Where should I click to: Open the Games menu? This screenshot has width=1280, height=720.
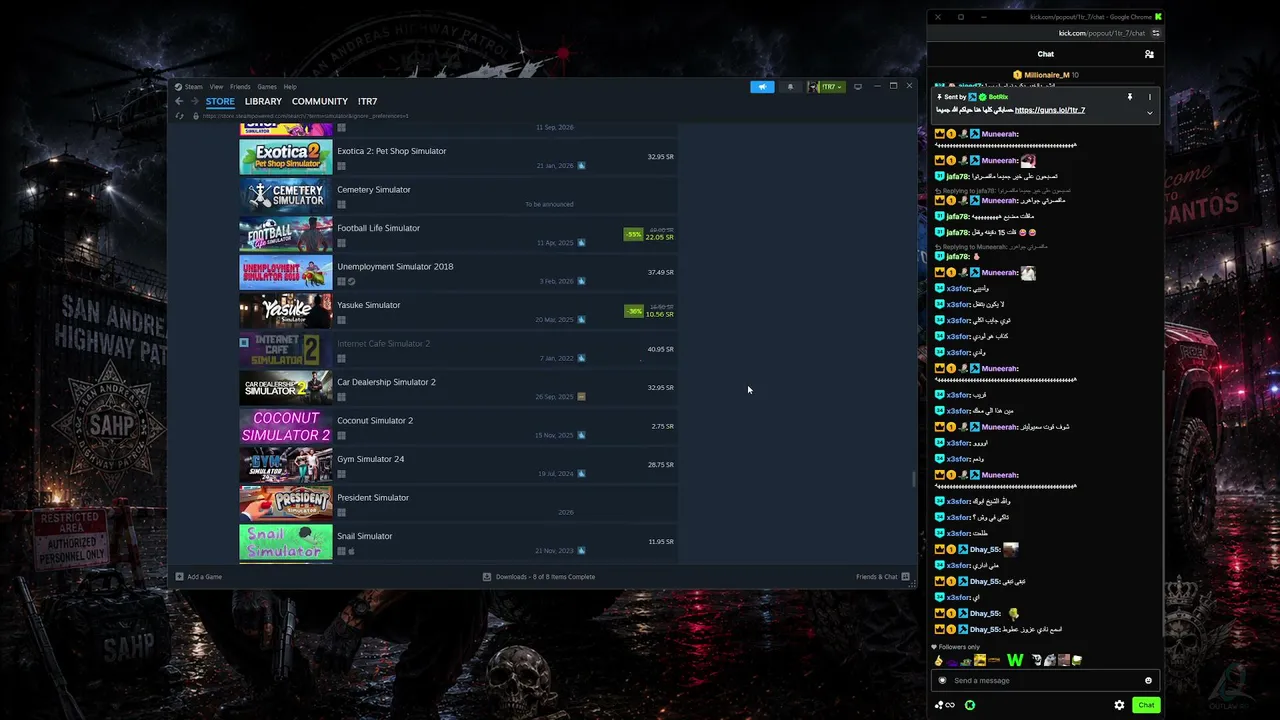(x=267, y=87)
